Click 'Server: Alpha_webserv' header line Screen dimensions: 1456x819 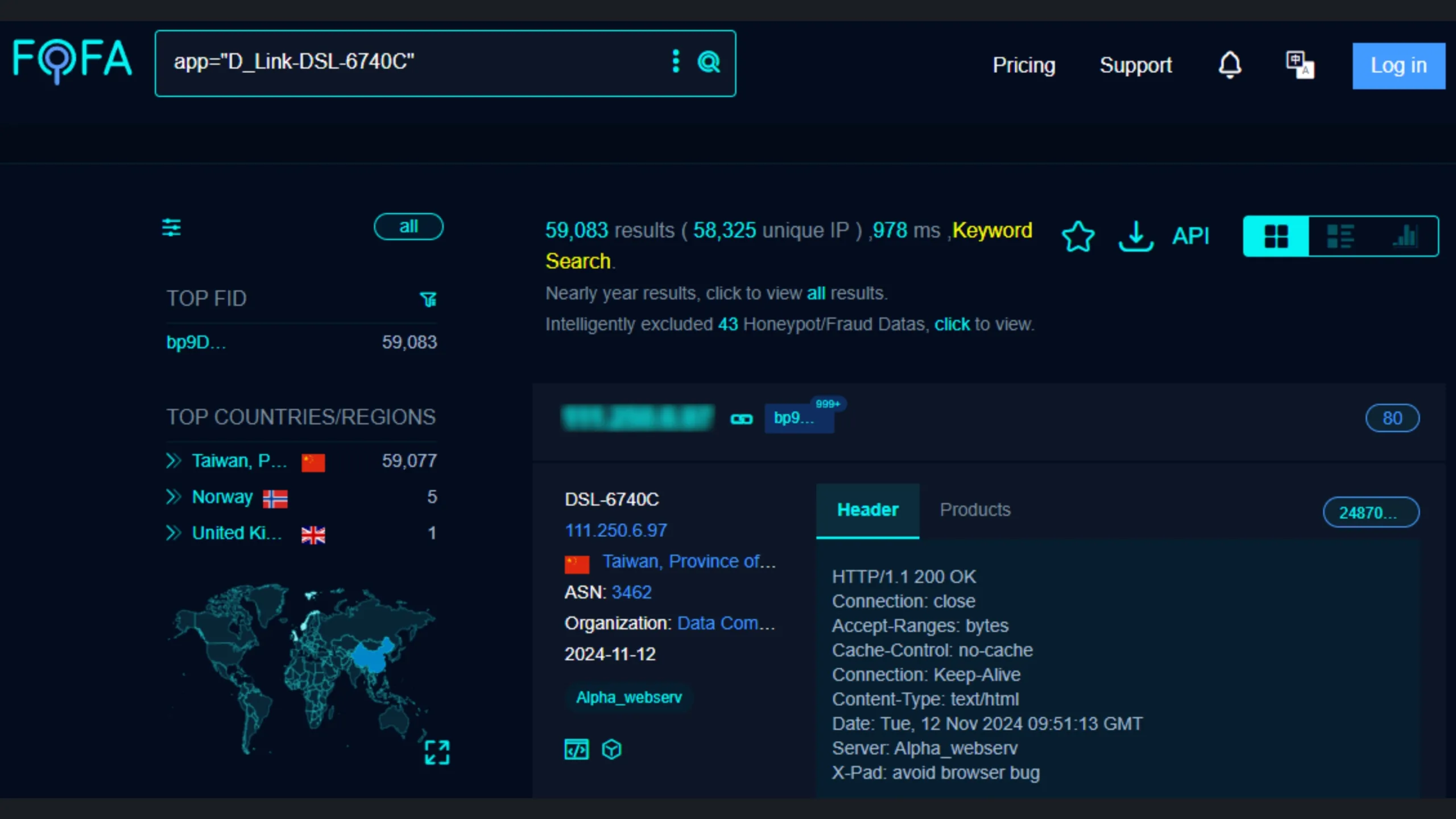pos(925,748)
